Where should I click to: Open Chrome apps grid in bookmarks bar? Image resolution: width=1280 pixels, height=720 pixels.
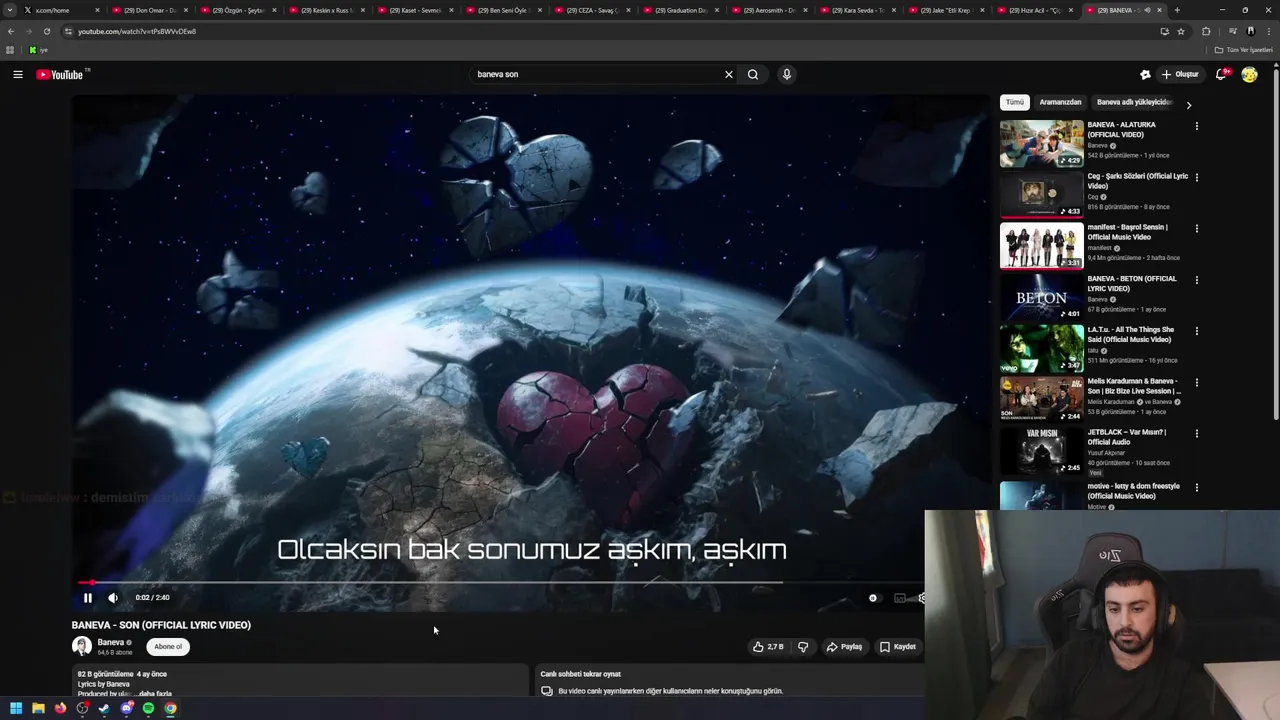coord(10,49)
